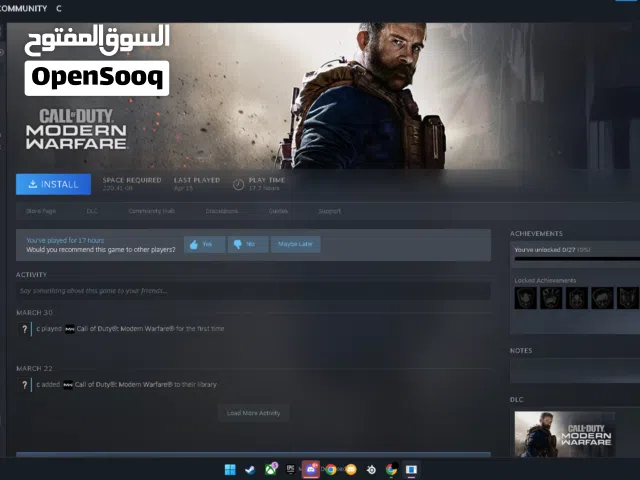The image size is (640, 480).
Task: Open the active Snipping Tool taskbar icon
Action: [x=411, y=470]
